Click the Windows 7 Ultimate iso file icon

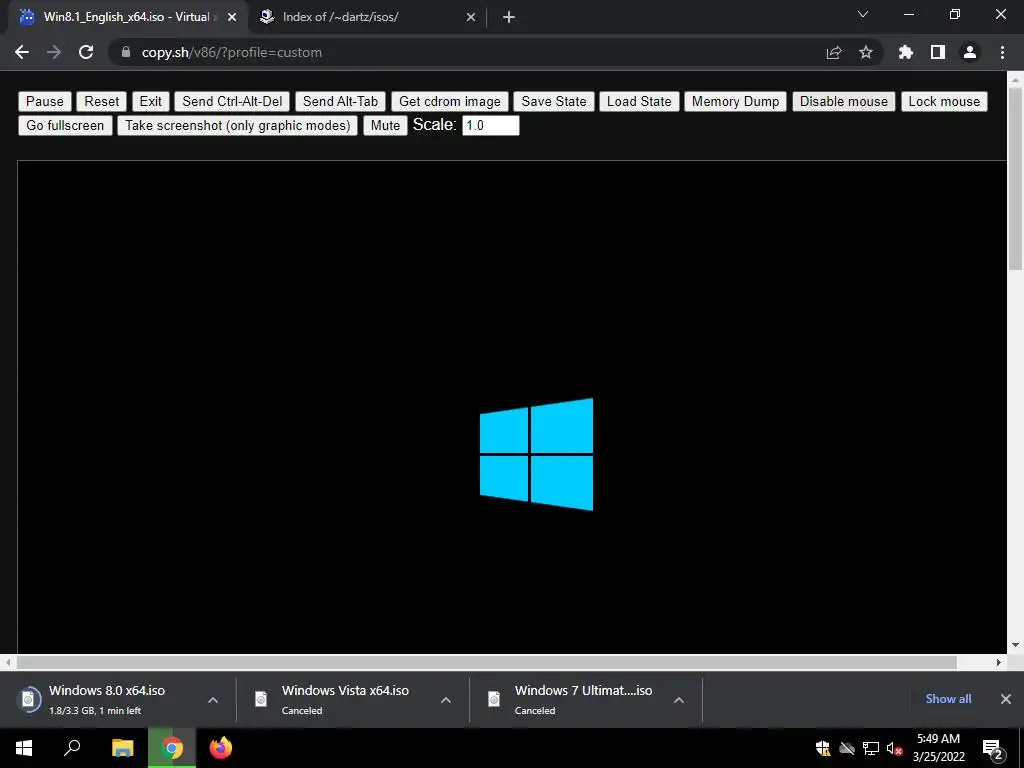point(494,699)
